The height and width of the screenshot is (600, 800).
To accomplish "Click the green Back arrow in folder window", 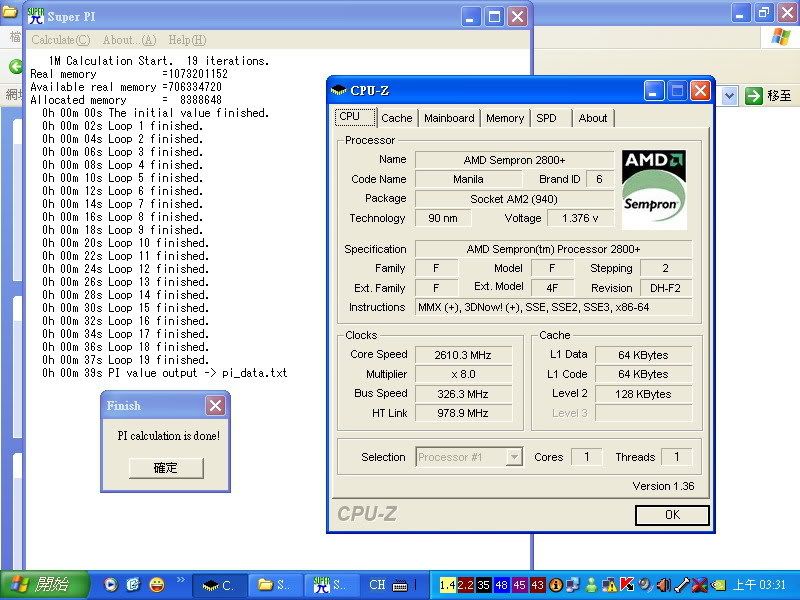I will point(16,66).
